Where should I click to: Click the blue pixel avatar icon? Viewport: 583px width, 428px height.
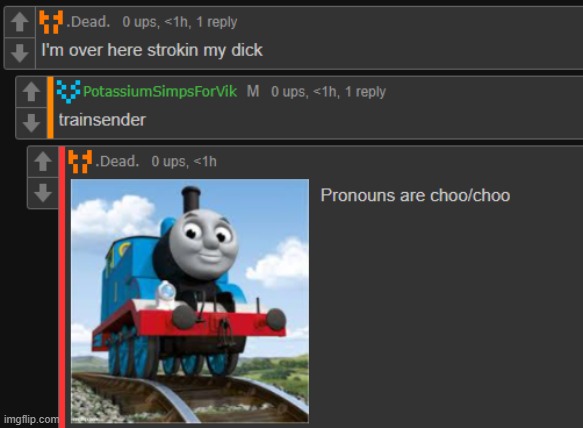68,91
